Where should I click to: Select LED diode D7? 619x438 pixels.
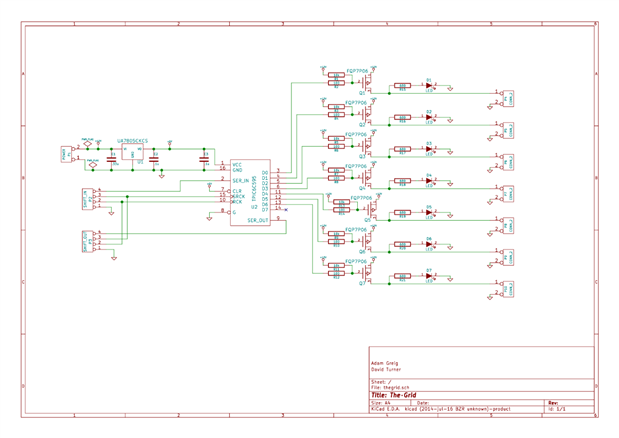click(x=429, y=276)
